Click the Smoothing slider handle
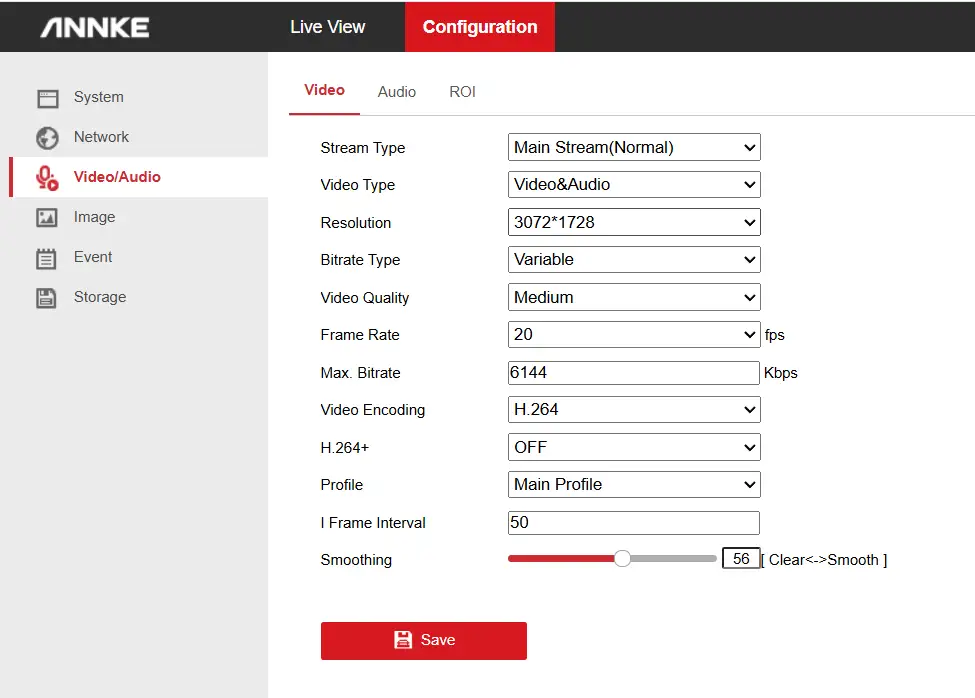975x698 pixels. pyautogui.click(x=622, y=559)
